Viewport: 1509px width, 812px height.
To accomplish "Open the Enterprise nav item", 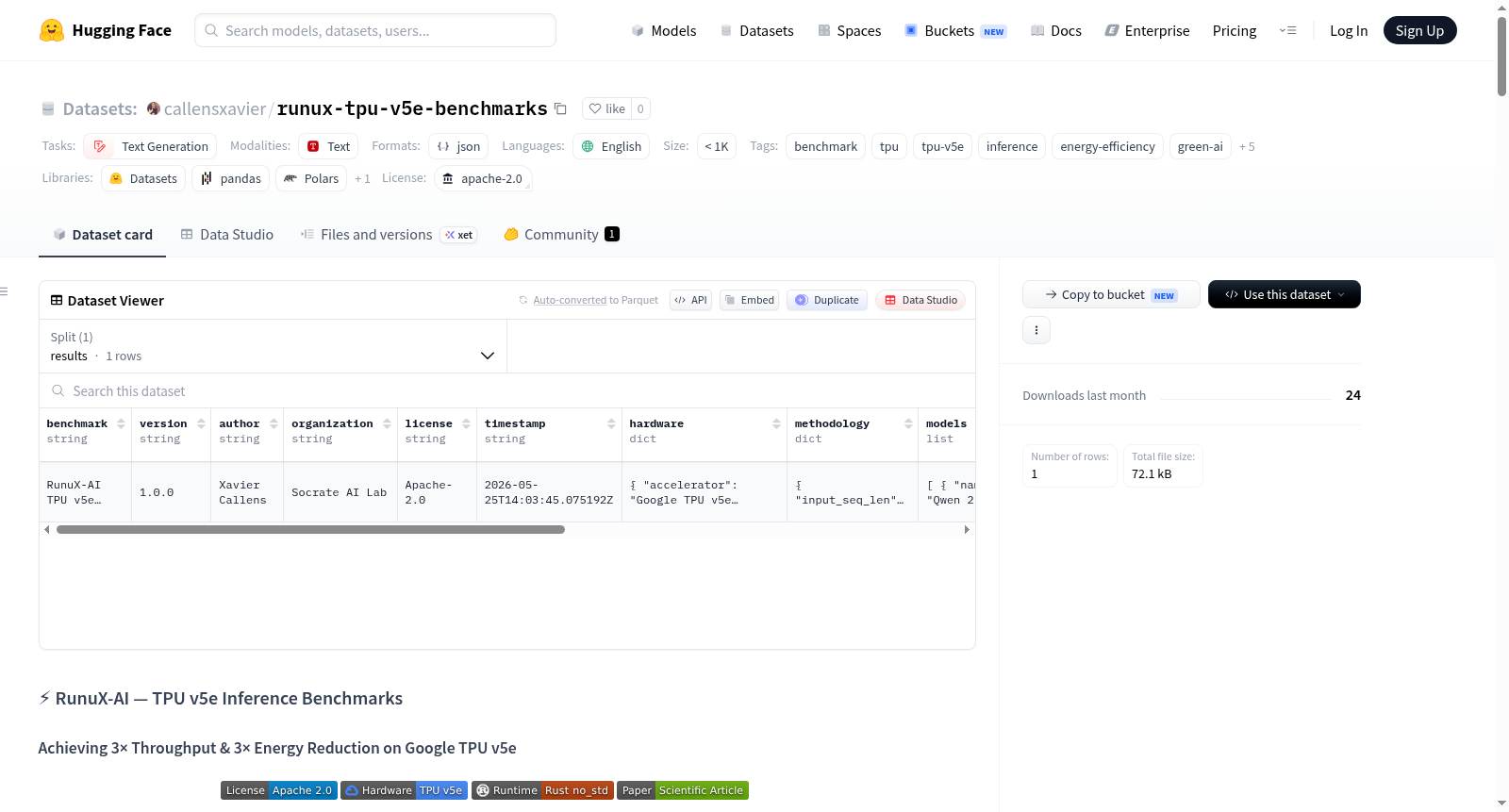I will (1147, 30).
